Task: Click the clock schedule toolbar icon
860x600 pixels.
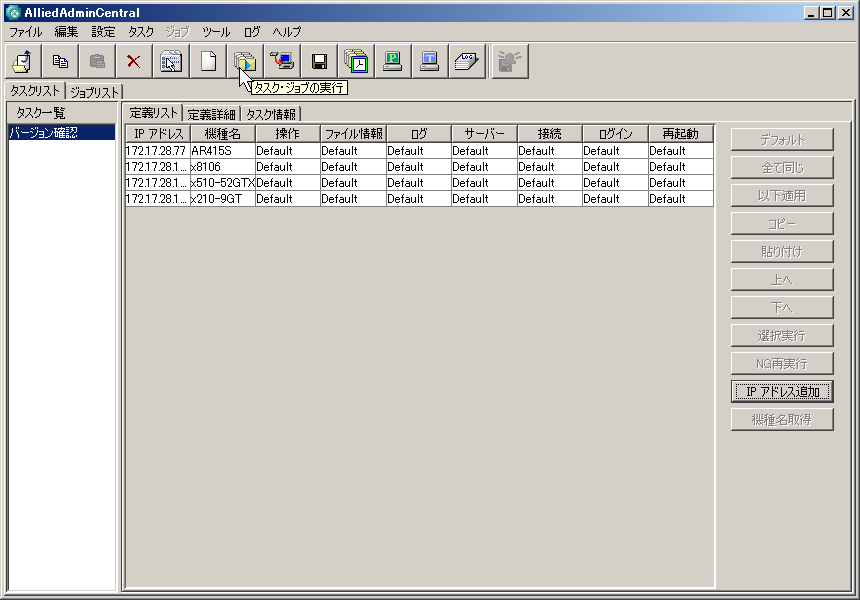Action: click(356, 61)
